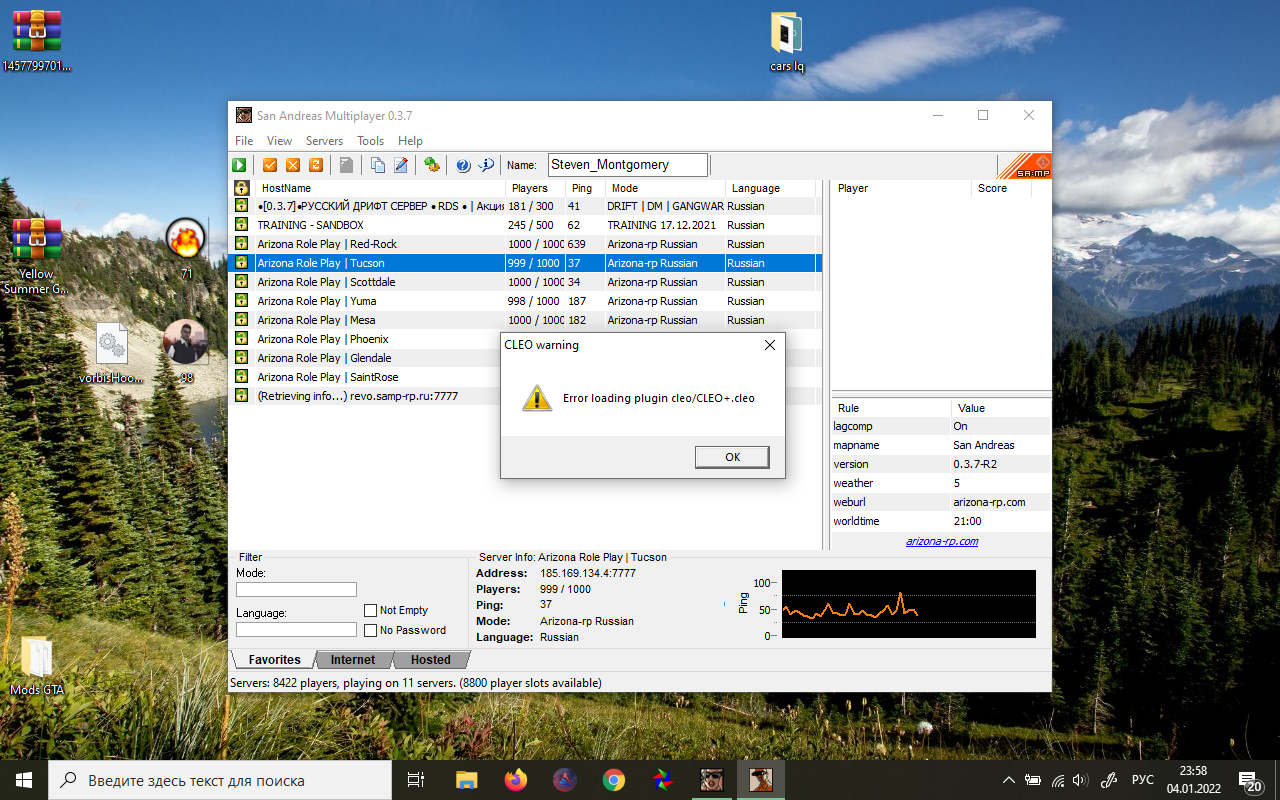Select the 'Arizona Role Play | Scottdale' server row
Screen dimensions: 1280x800
525,282
